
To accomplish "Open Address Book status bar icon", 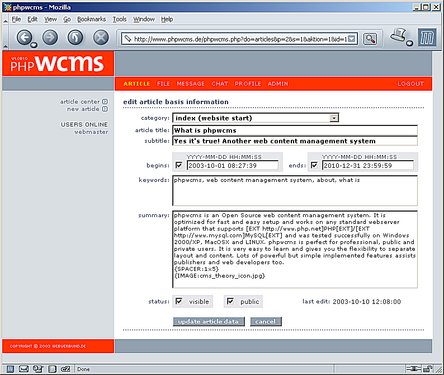I will point(52,369).
